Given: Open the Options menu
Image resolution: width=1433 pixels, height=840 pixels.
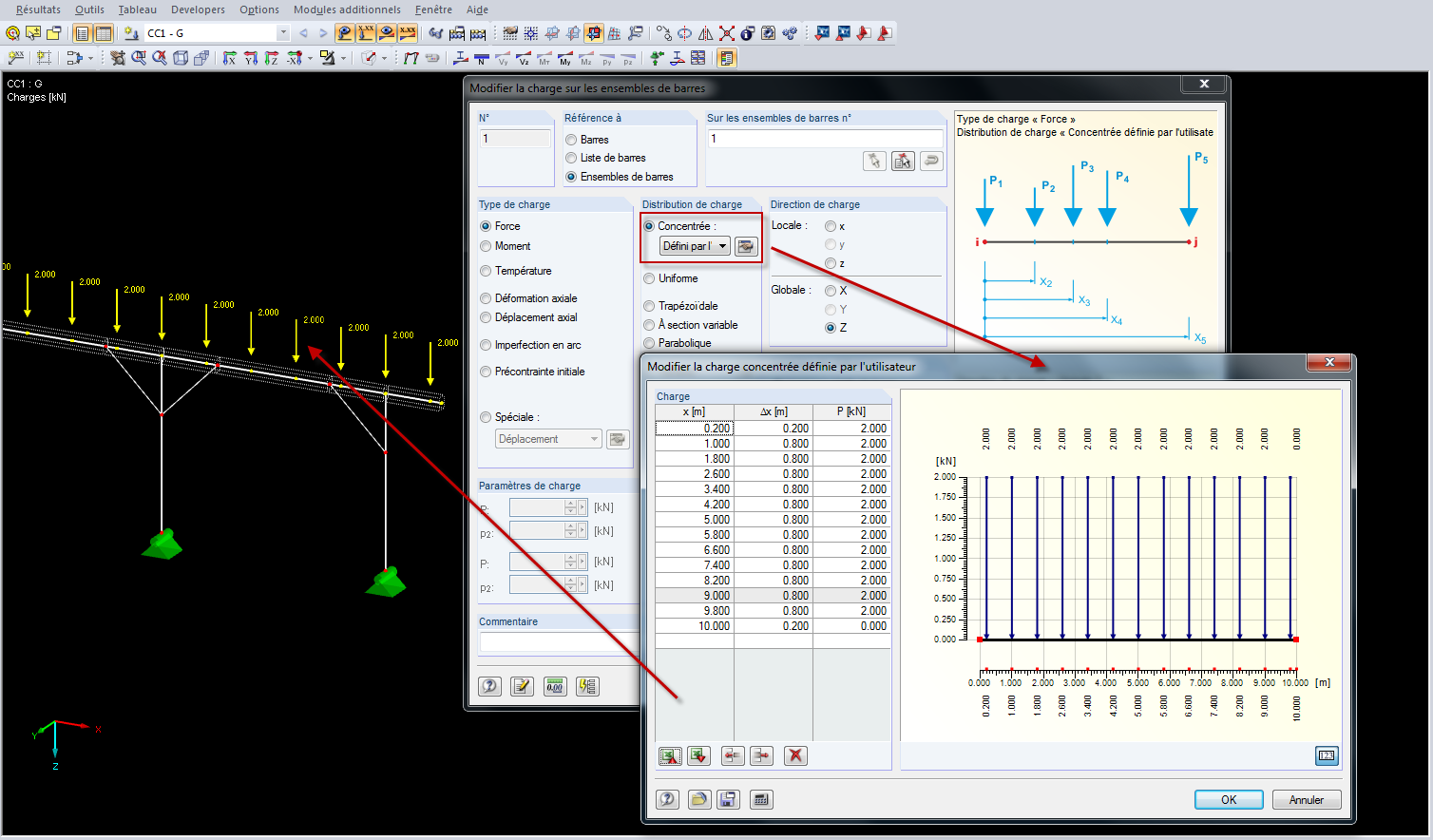Looking at the screenshot, I should click(259, 10).
